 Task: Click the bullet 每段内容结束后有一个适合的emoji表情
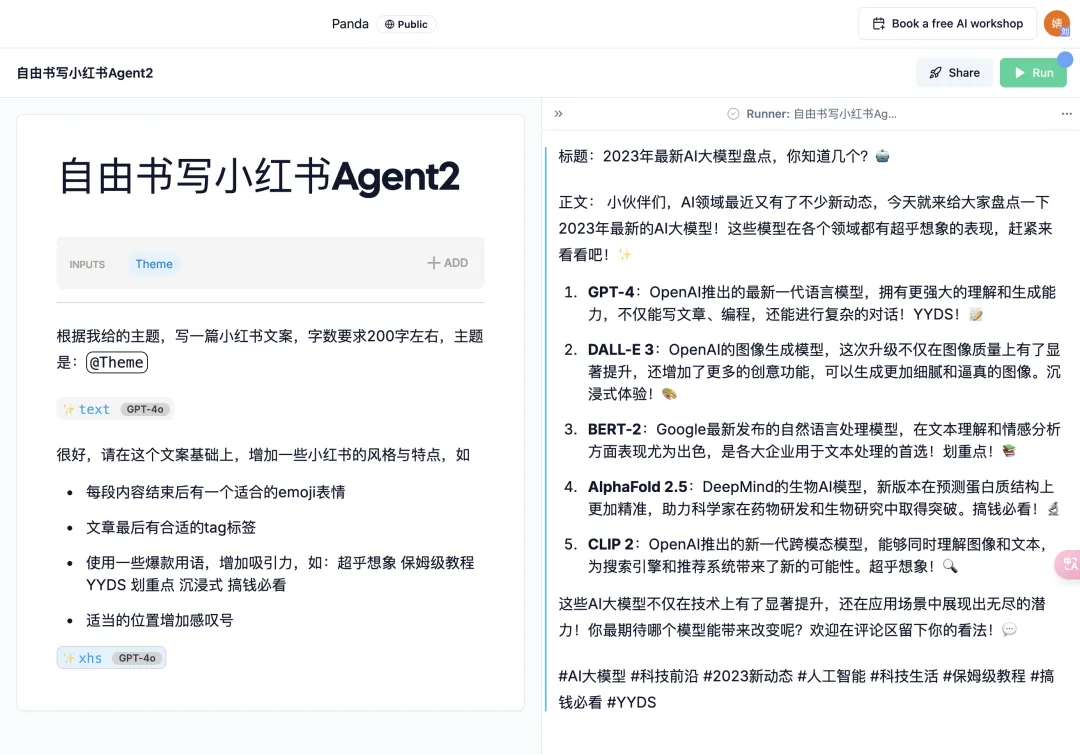click(216, 492)
